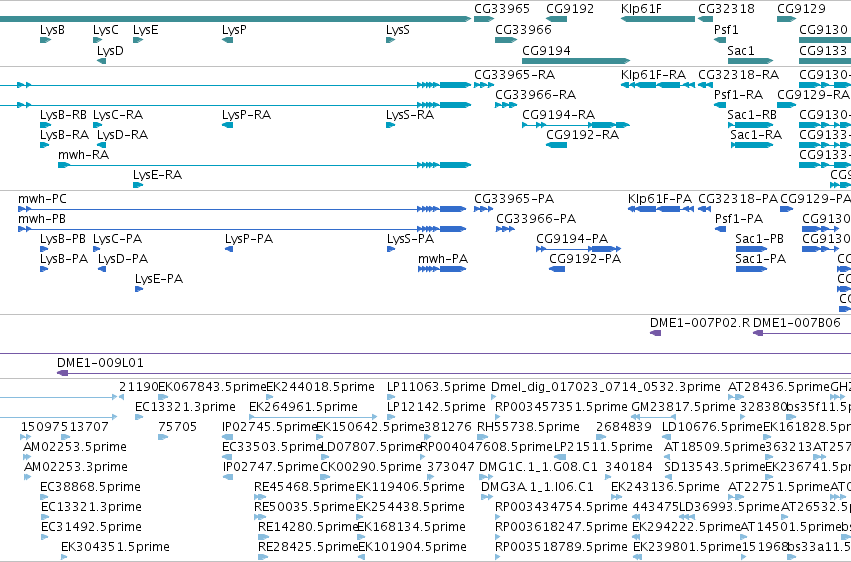The image size is (851, 562).
Task: Select the AM02253.5prime EST label
Action: point(75,447)
